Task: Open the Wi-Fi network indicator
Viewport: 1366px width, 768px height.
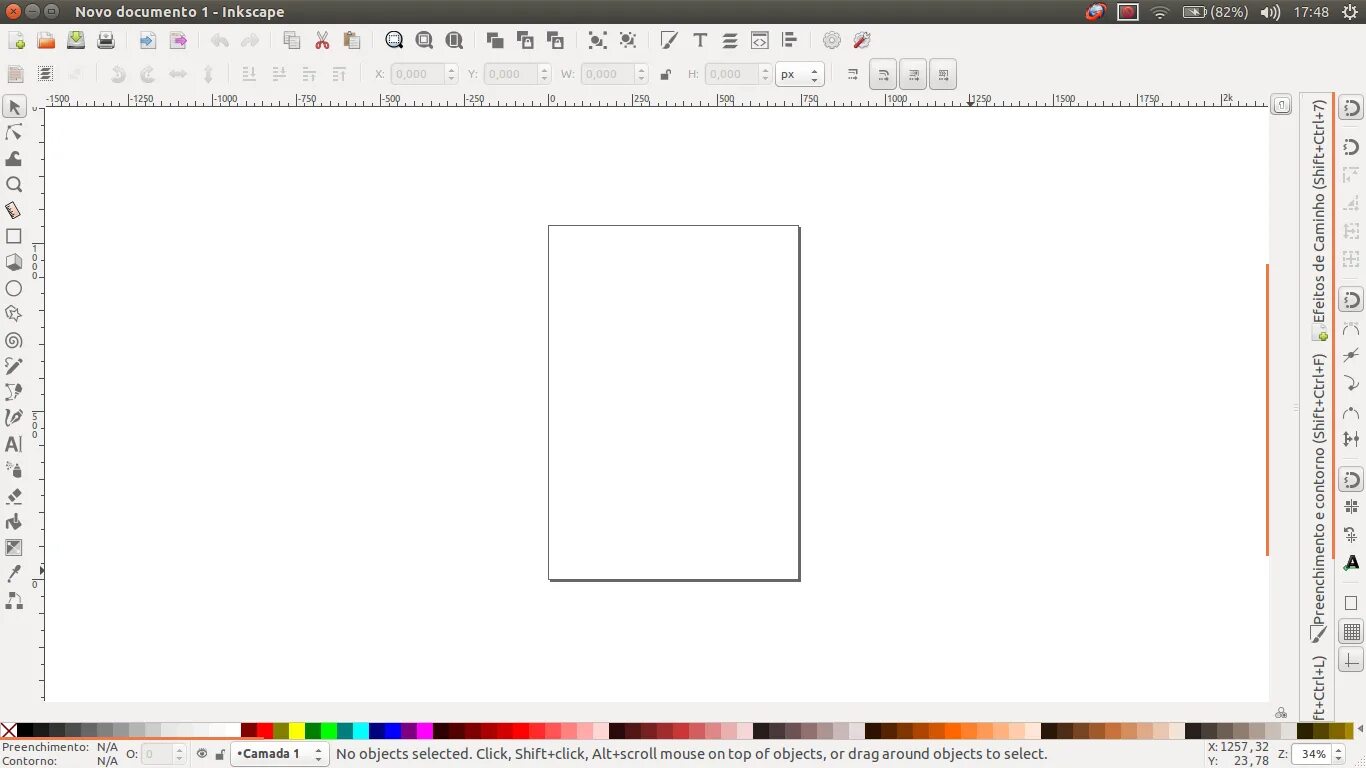Action: [x=1160, y=12]
